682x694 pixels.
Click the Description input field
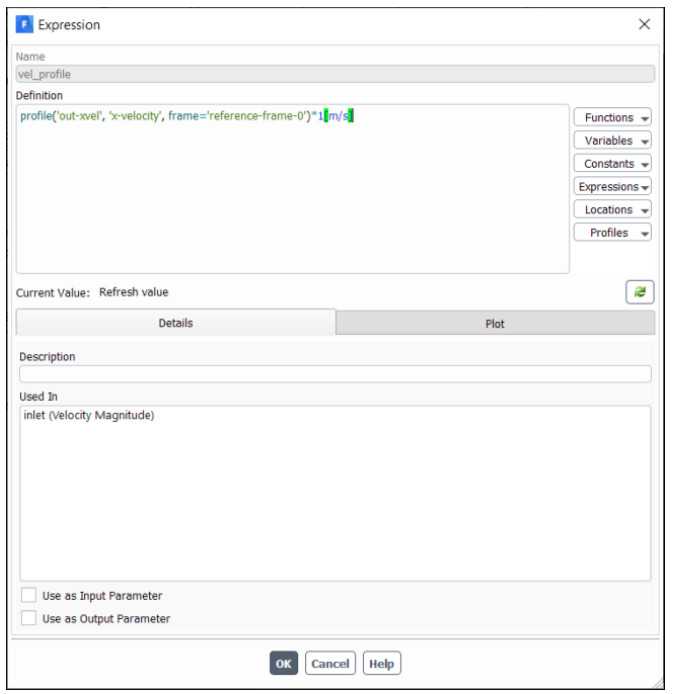tap(335, 374)
